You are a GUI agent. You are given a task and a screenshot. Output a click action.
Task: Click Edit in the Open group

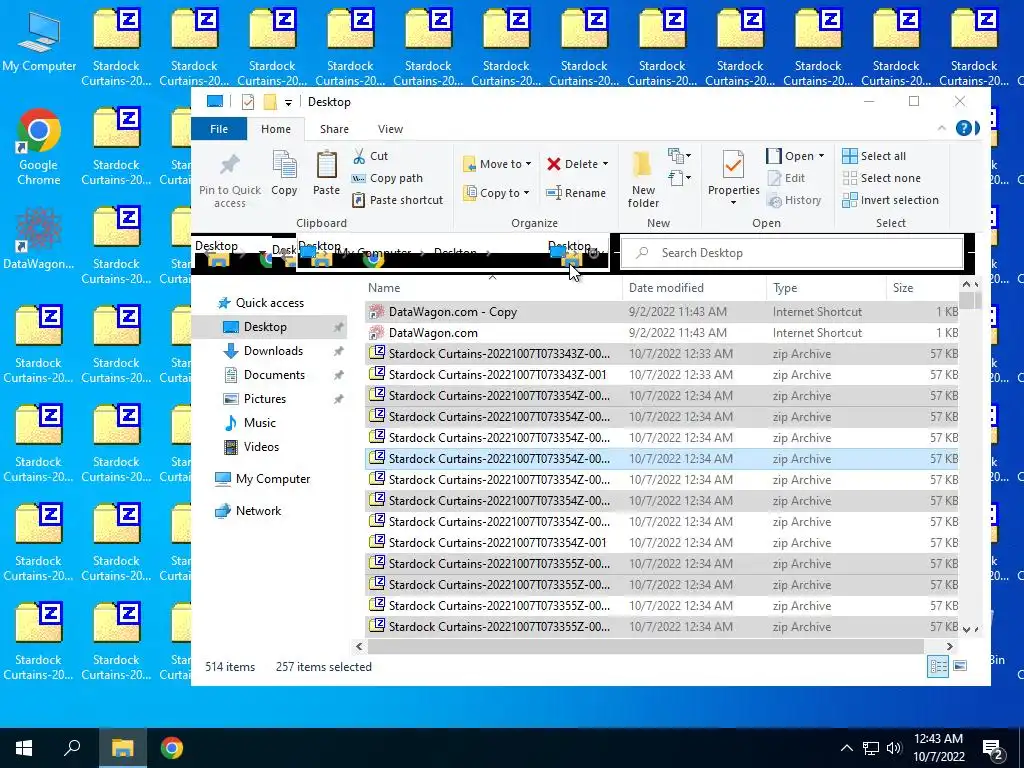click(786, 178)
